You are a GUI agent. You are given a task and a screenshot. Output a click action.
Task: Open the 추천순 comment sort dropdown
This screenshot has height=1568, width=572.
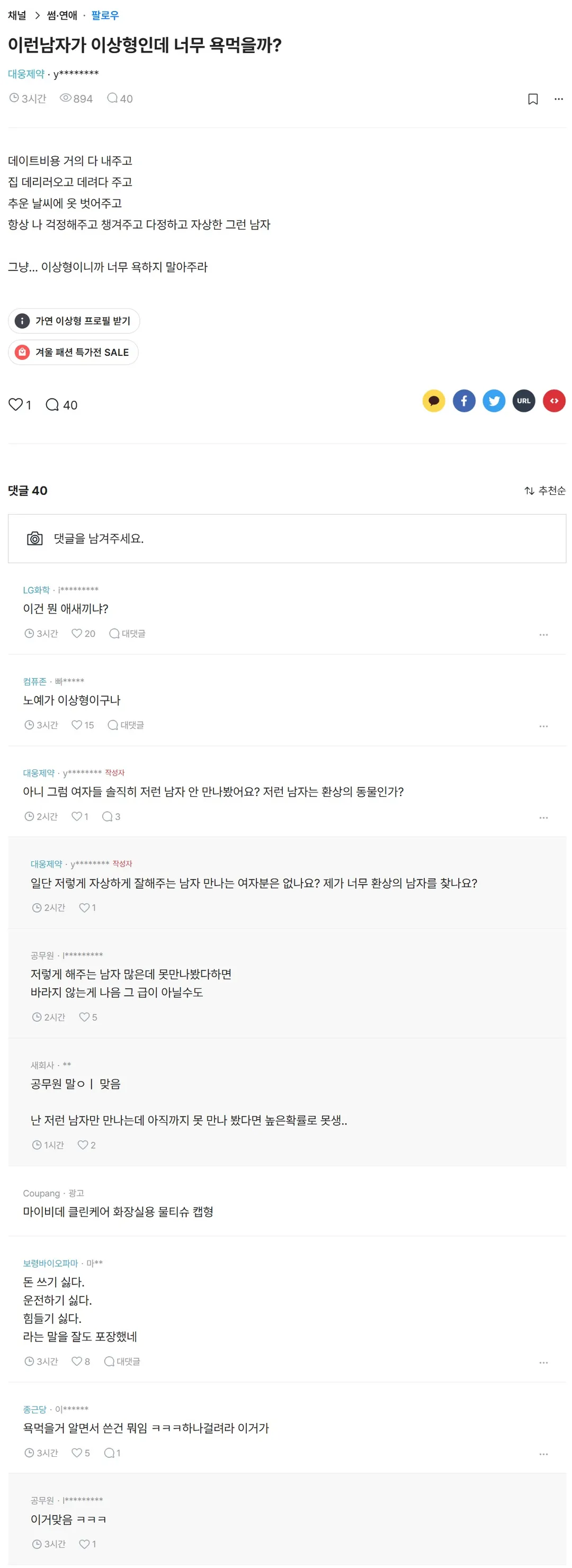545,491
